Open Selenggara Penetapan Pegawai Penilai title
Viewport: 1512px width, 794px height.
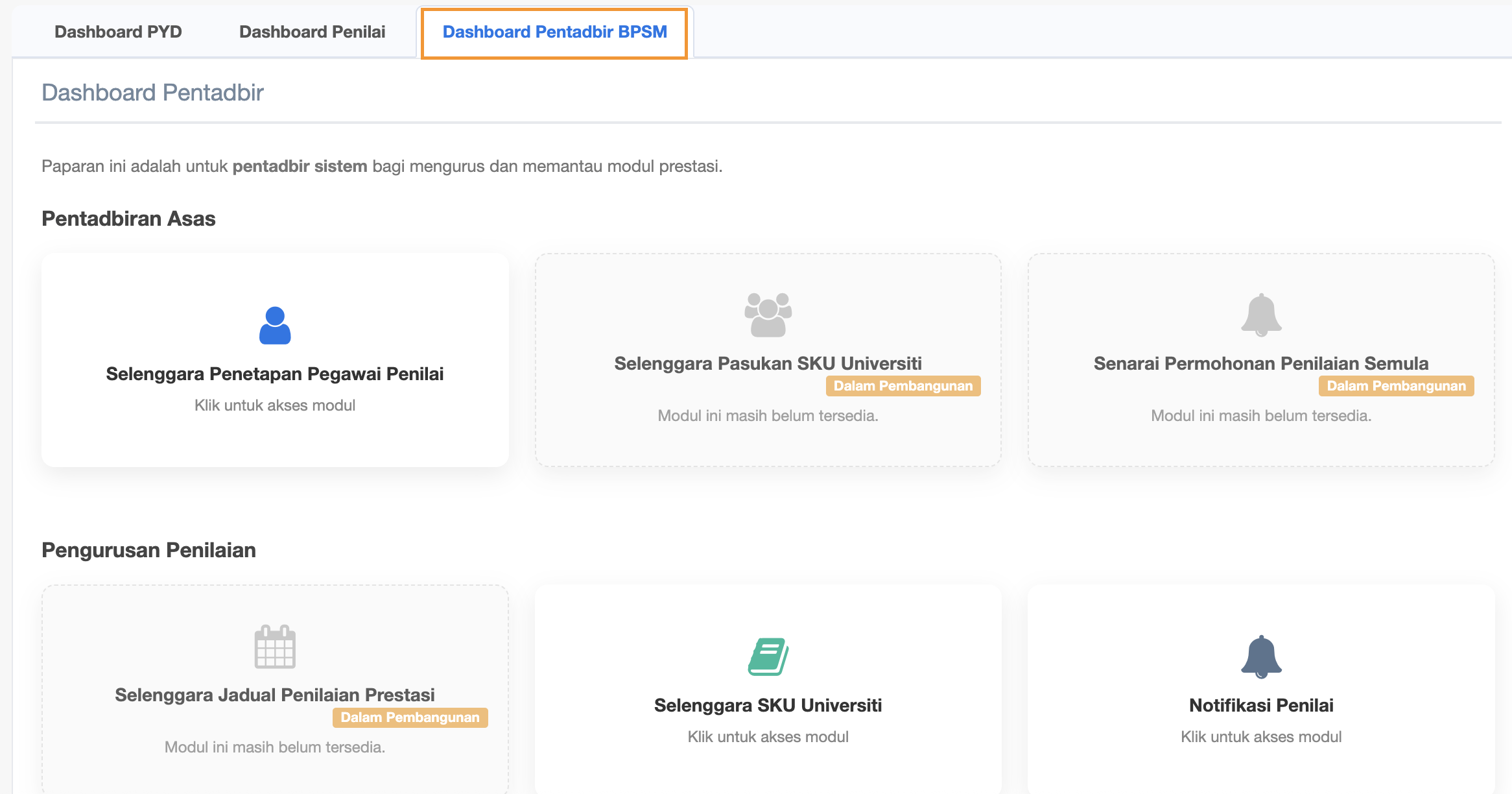(x=275, y=374)
